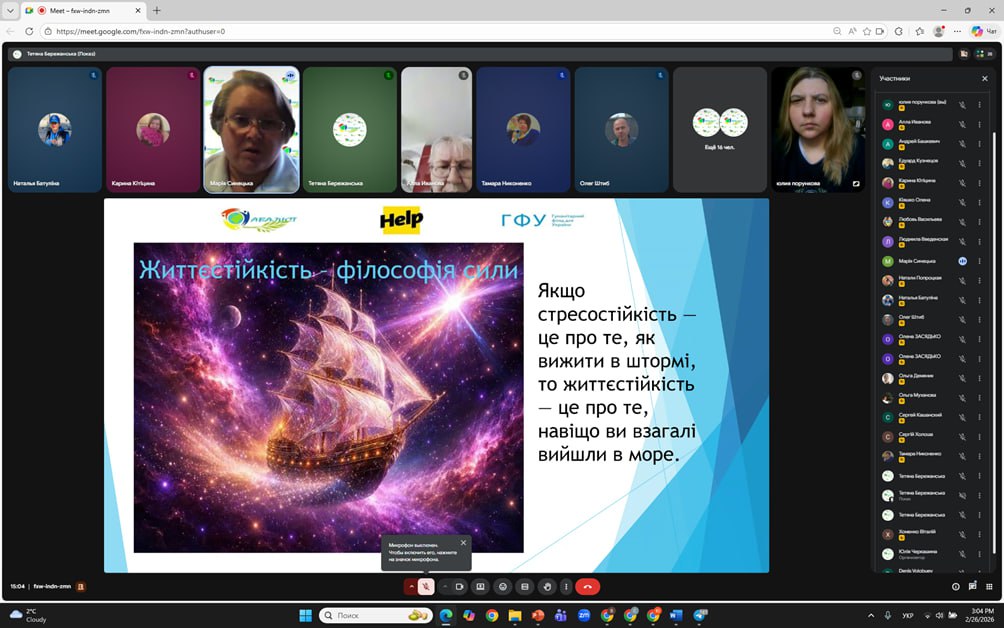Open the emoji reactions button

(502, 587)
